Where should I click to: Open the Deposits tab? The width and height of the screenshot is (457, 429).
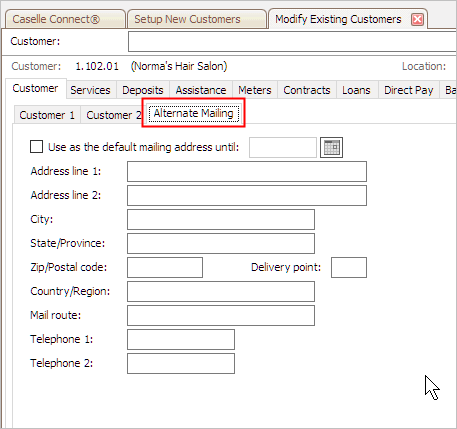[143, 90]
